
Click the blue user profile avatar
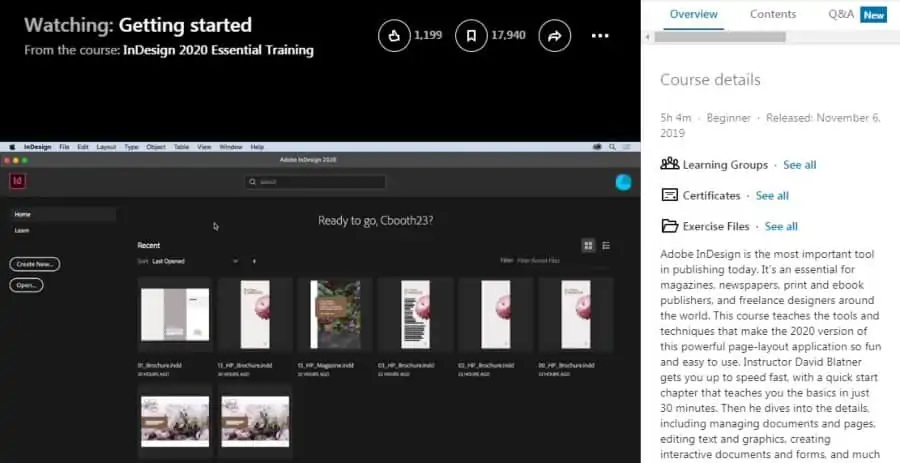click(x=623, y=182)
